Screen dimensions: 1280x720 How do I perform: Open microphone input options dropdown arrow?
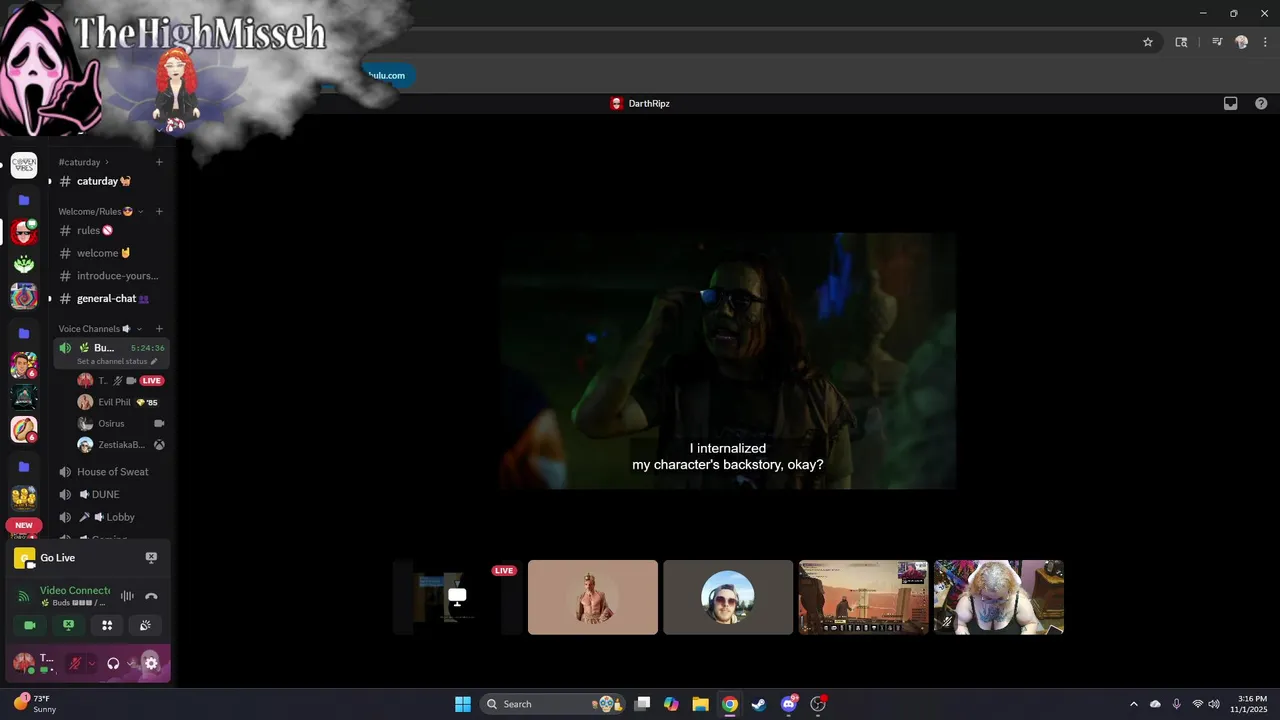pos(92,663)
